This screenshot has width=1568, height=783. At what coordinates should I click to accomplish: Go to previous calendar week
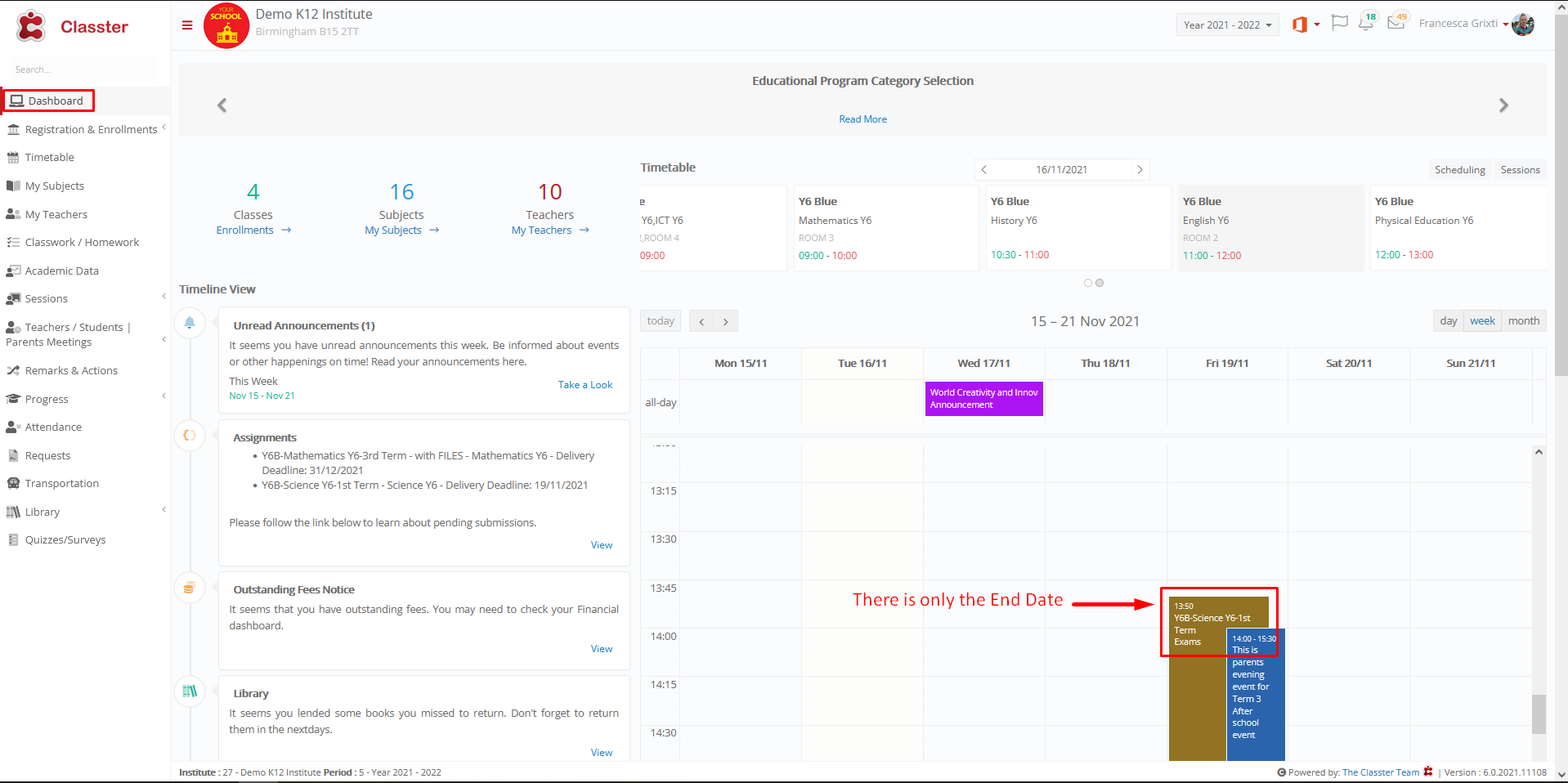pos(701,321)
